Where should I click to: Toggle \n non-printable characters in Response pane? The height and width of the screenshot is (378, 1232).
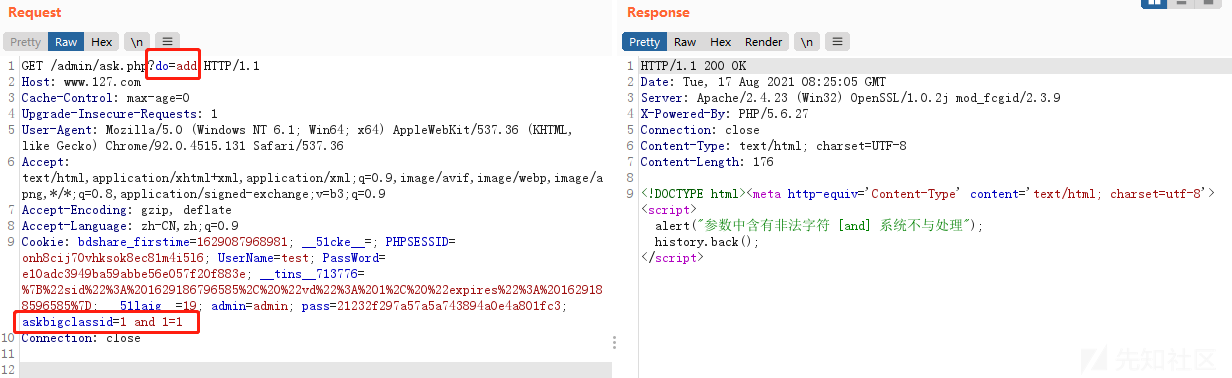807,42
